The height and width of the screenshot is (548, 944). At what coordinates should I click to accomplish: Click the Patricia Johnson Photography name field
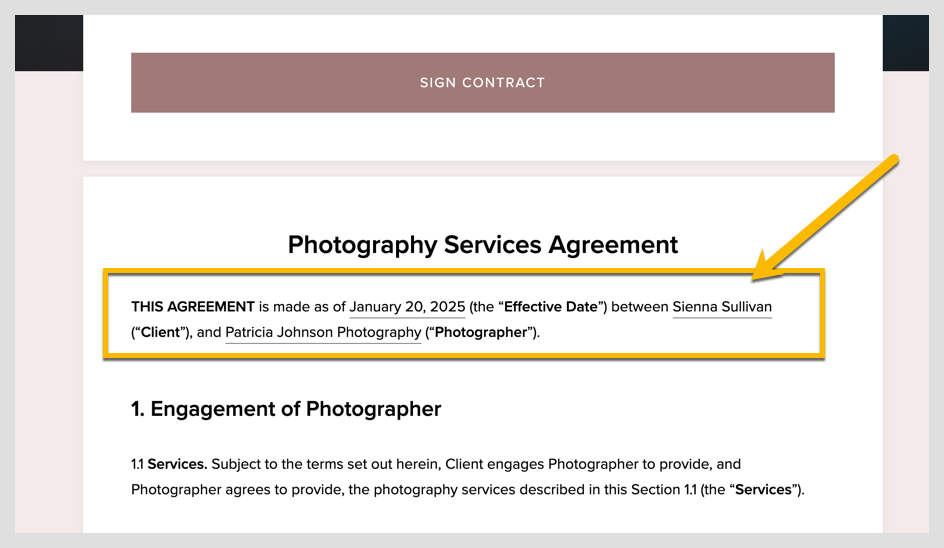323,332
